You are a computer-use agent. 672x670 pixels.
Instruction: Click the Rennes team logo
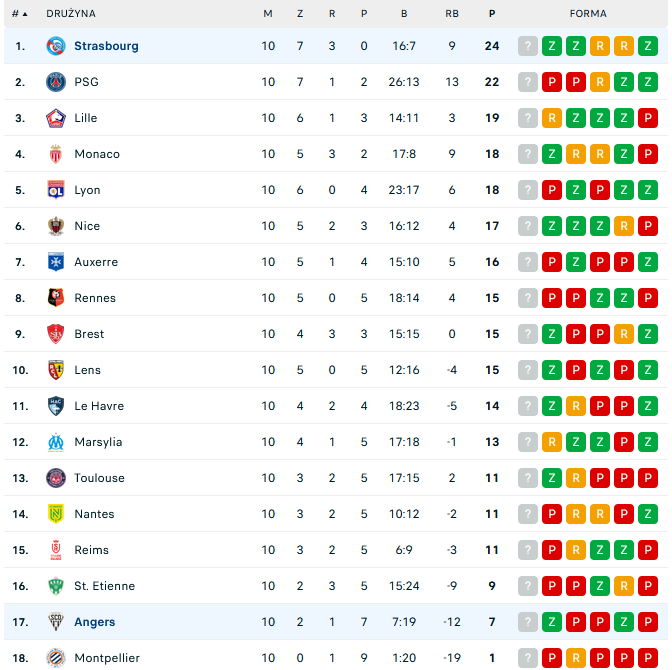point(56,298)
